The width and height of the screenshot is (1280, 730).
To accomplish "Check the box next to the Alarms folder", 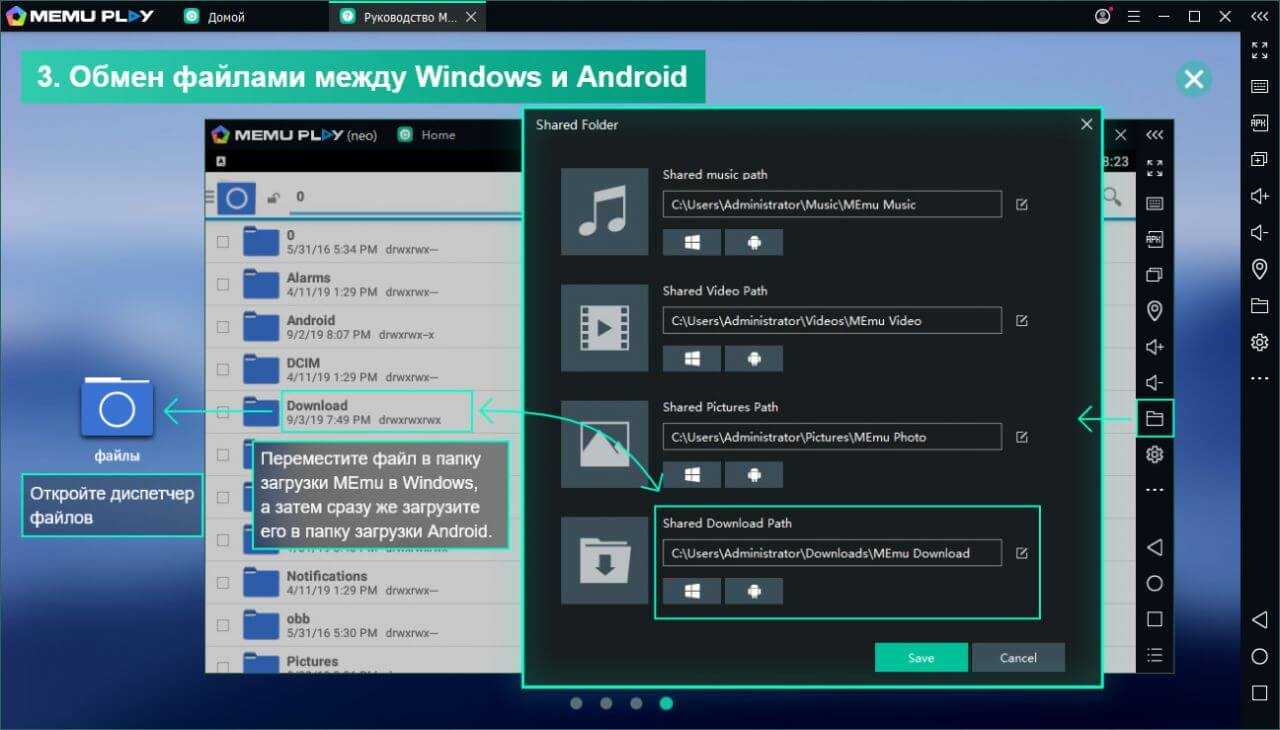I will pos(222,285).
